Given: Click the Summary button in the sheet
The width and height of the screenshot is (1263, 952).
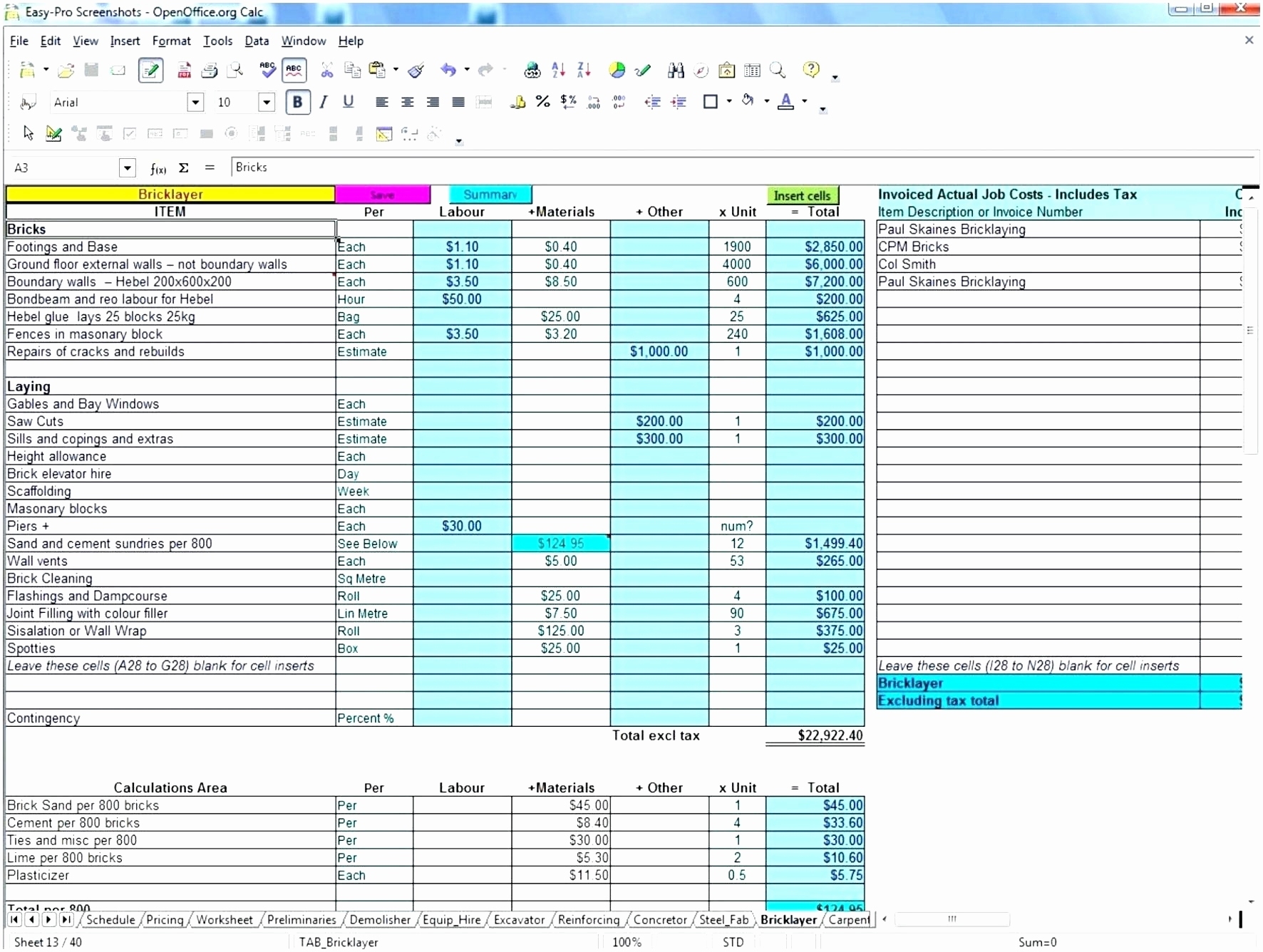Looking at the screenshot, I should click(490, 194).
